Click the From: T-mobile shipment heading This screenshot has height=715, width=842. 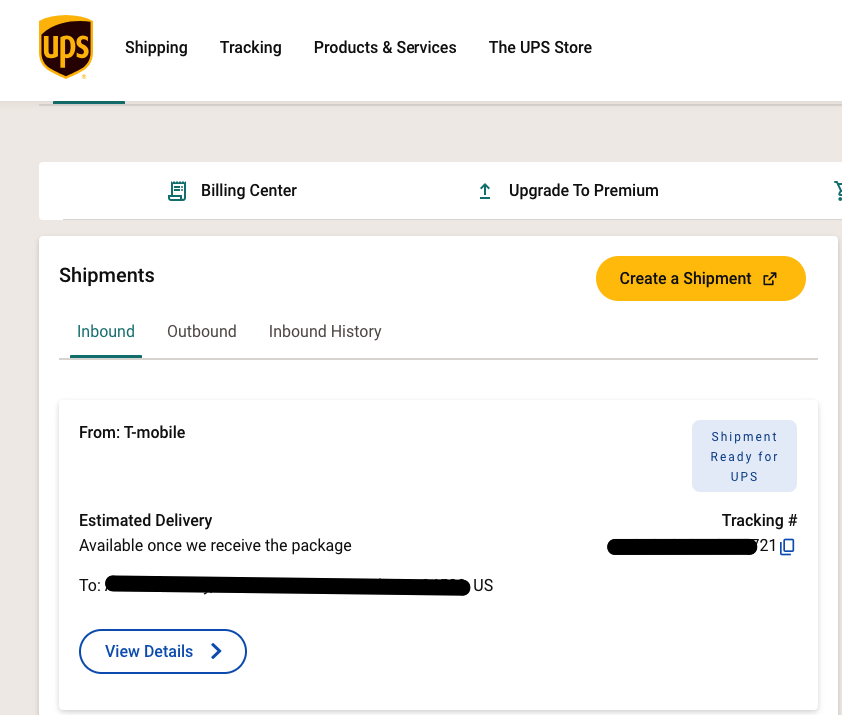[132, 432]
